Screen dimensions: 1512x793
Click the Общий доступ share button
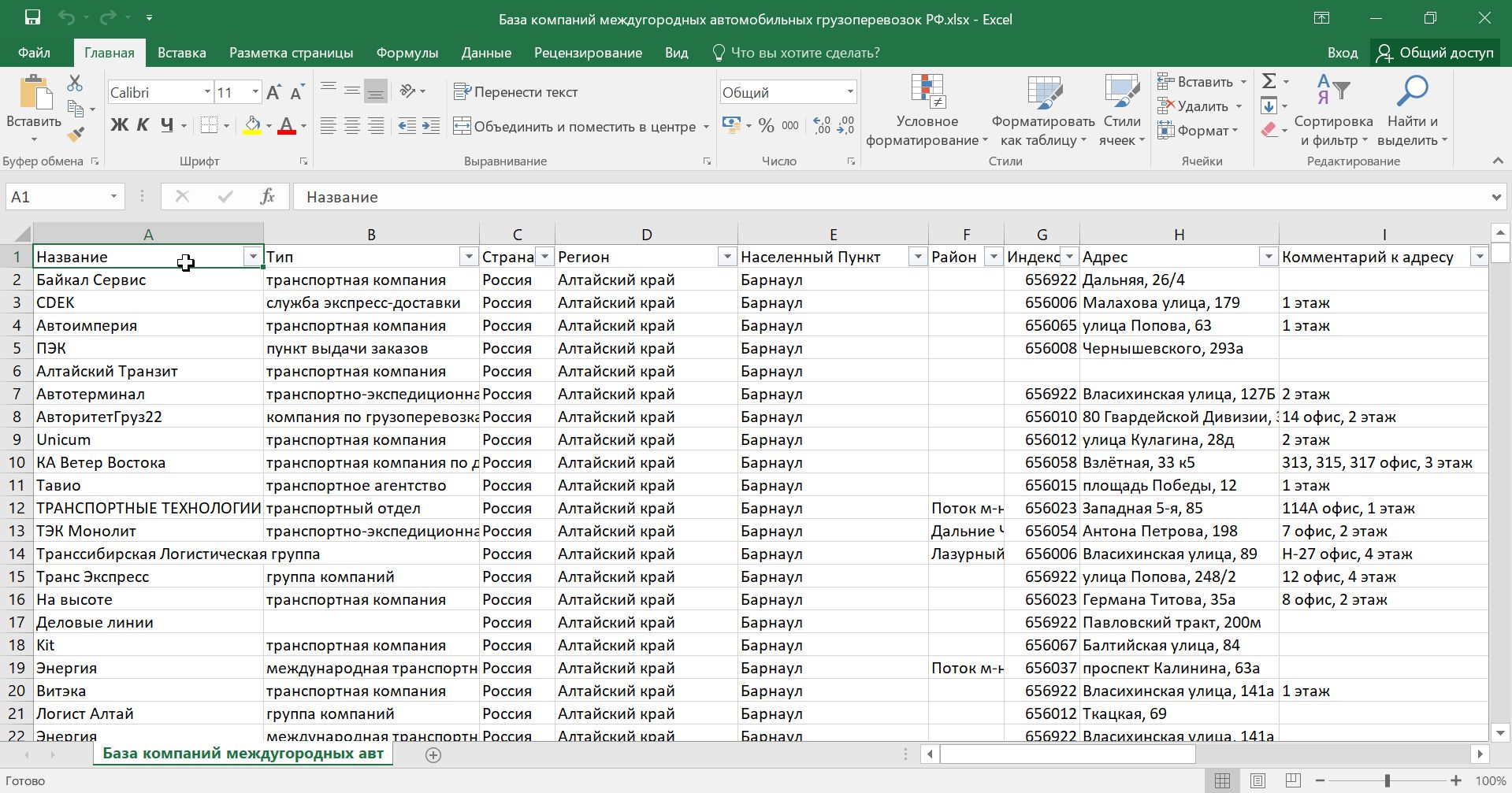tap(1435, 53)
